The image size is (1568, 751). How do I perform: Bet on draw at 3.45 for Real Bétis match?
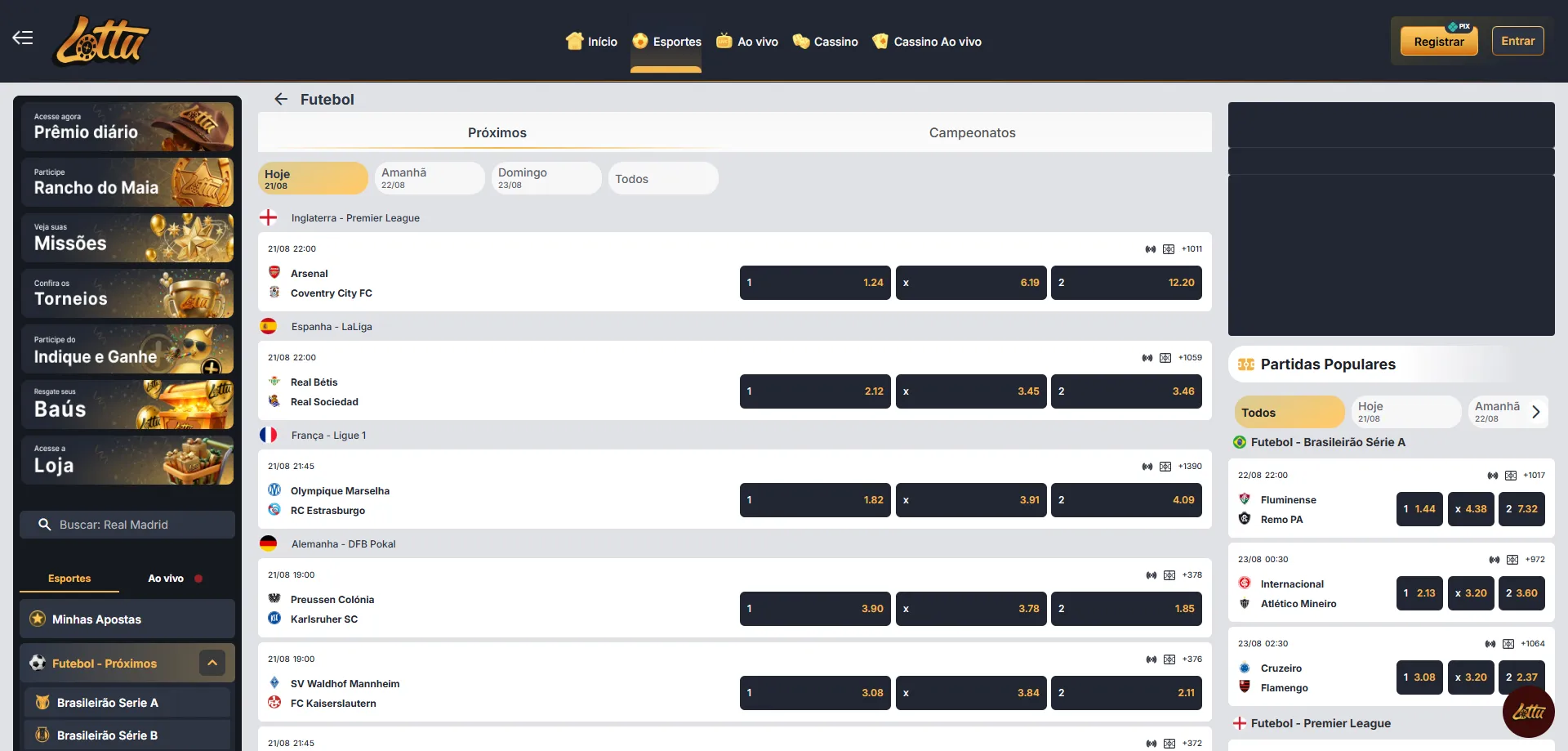pyautogui.click(x=971, y=391)
